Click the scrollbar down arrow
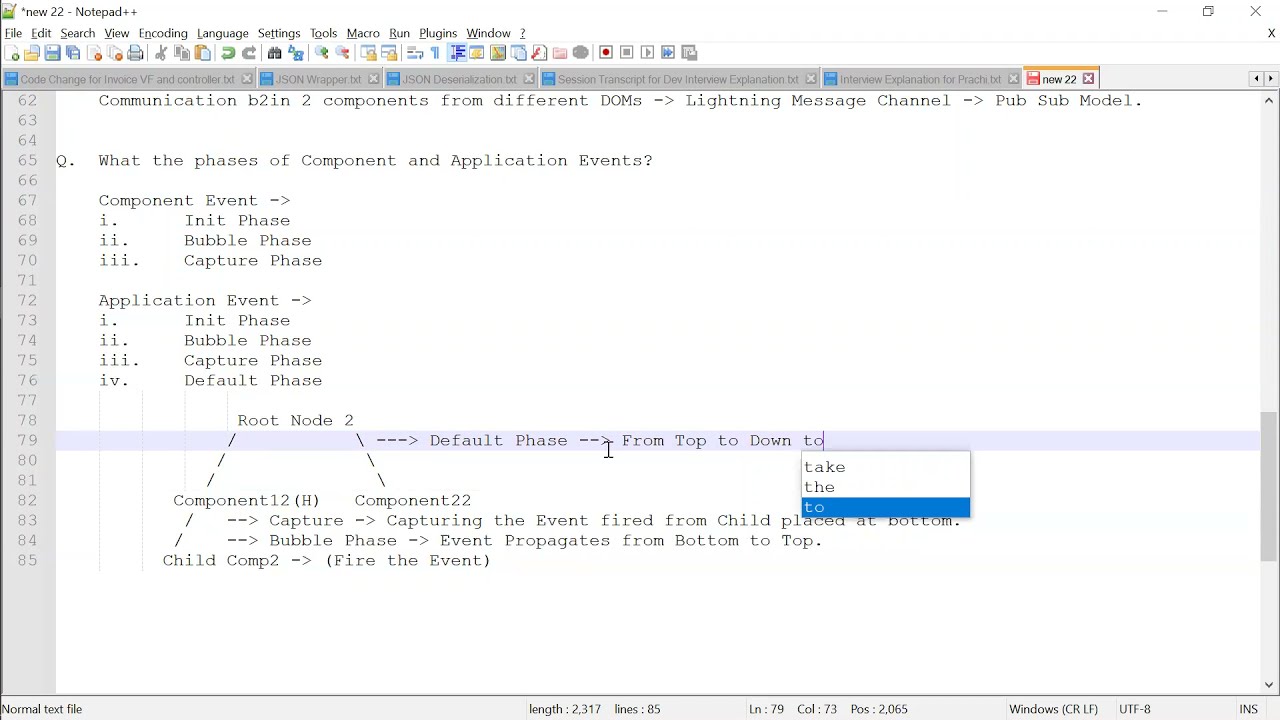 (x=1269, y=686)
